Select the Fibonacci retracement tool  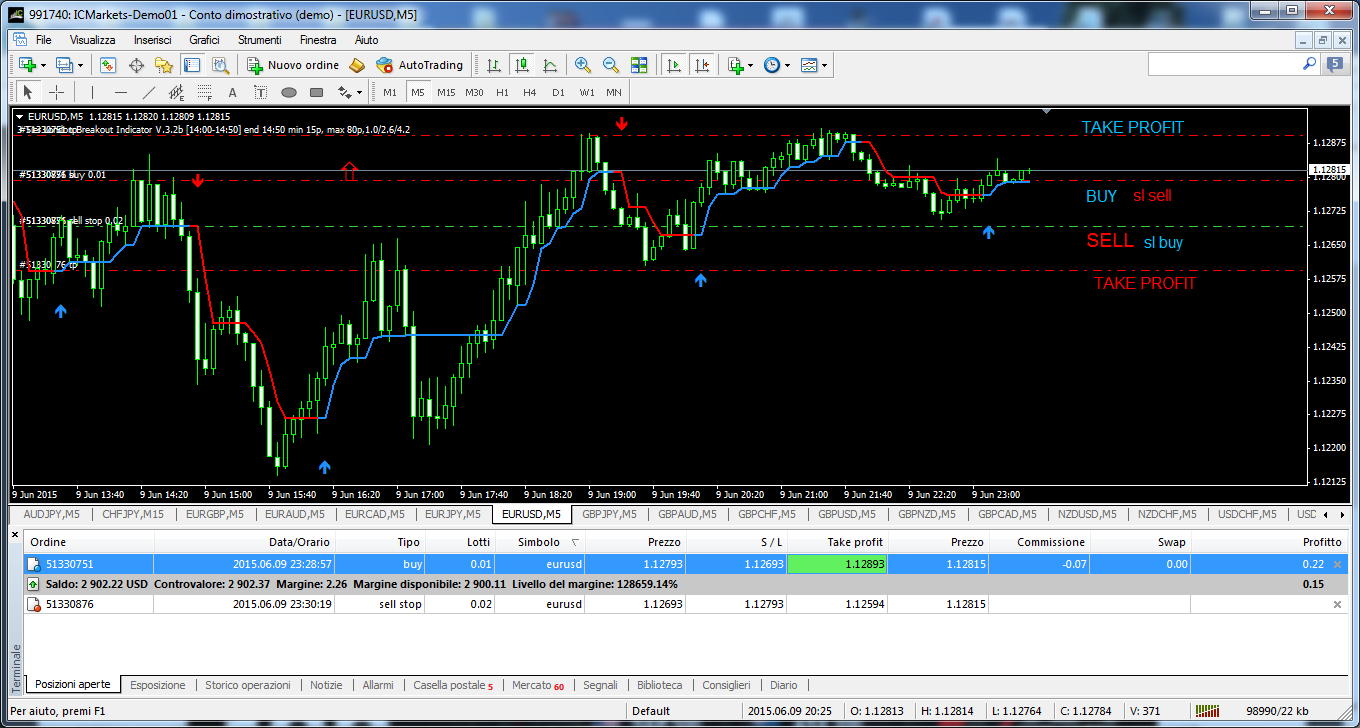(x=205, y=92)
